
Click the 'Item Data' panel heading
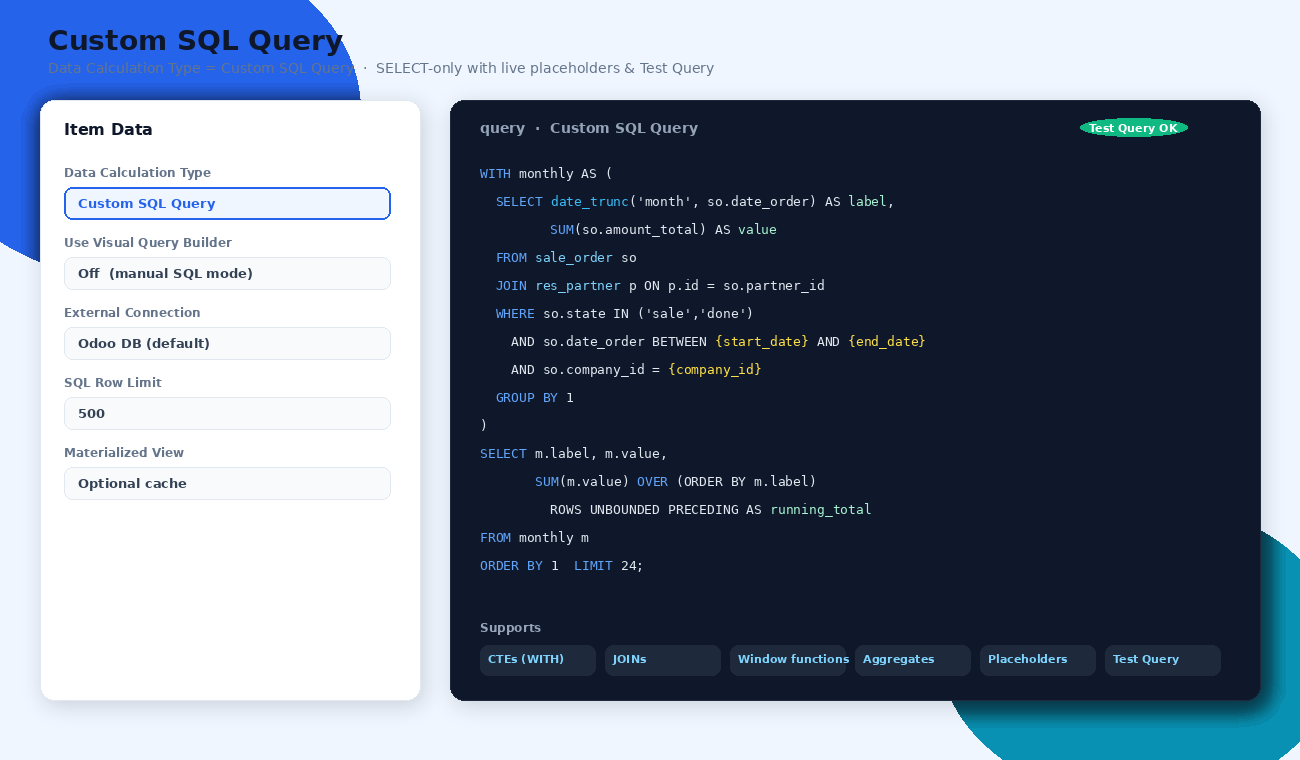point(108,129)
